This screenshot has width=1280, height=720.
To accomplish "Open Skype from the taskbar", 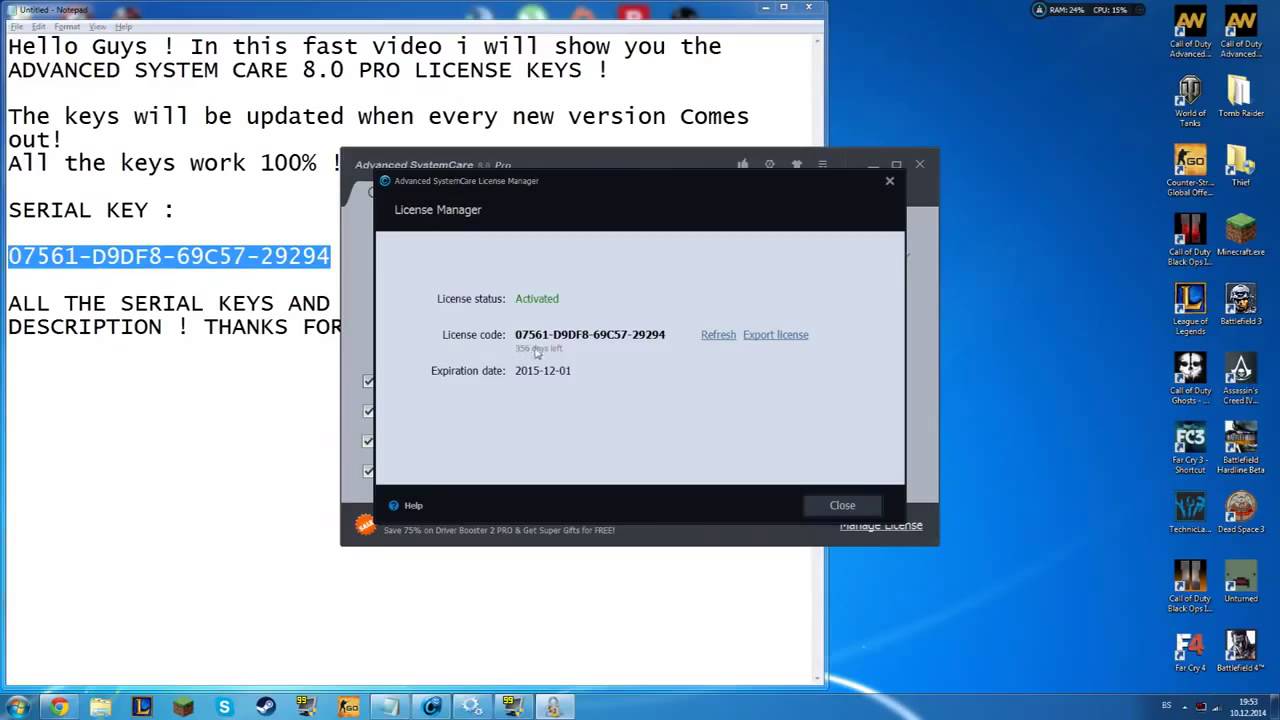I will [225, 706].
